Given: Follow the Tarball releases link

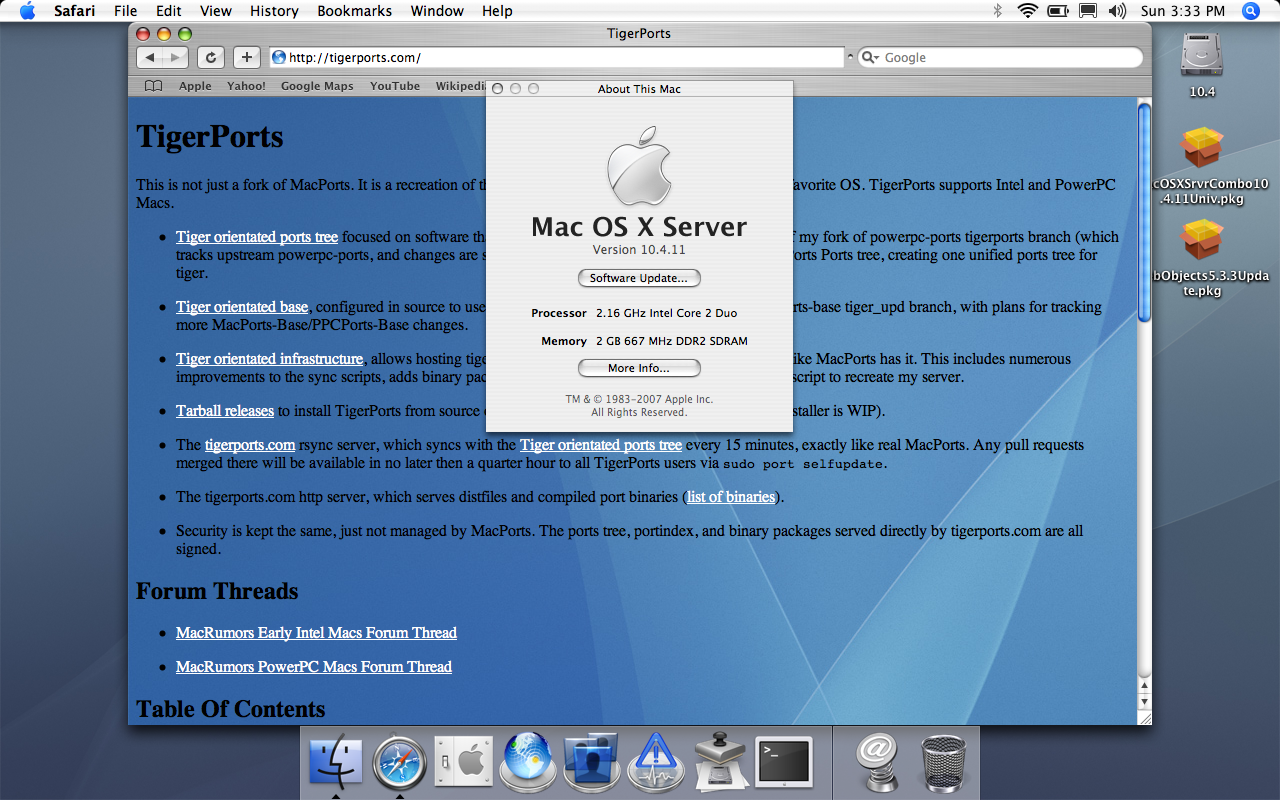Looking at the screenshot, I should pyautogui.click(x=225, y=411).
